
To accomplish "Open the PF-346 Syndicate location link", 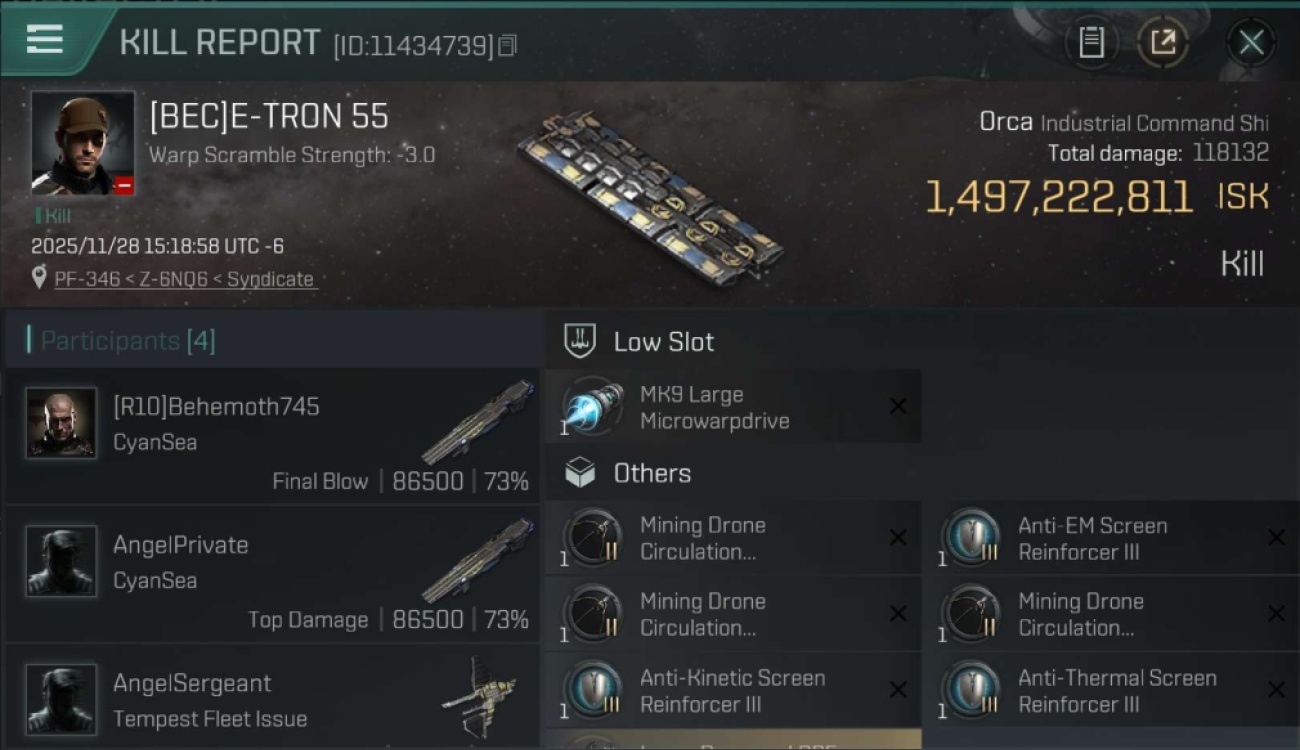I will click(x=184, y=279).
